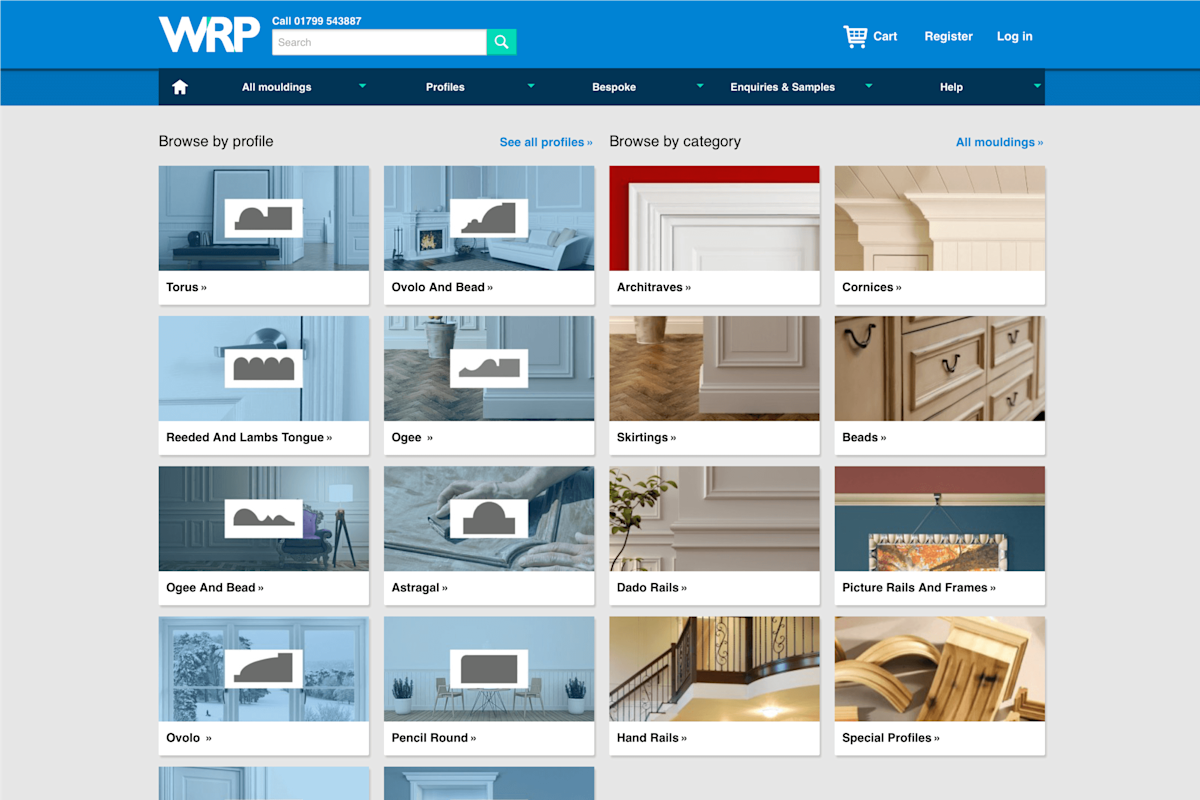Open the Cart text link
The image size is (1200, 800).
(885, 36)
